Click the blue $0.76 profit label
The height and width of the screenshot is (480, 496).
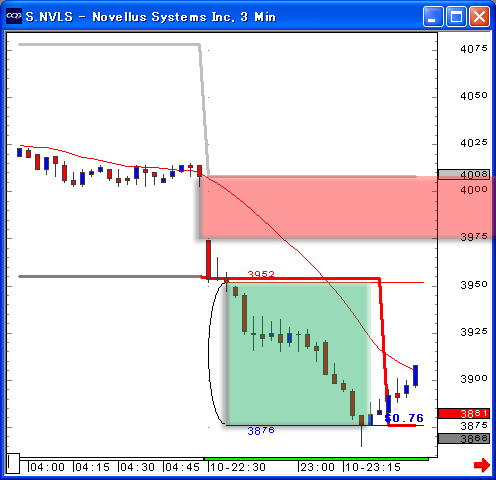pos(404,418)
